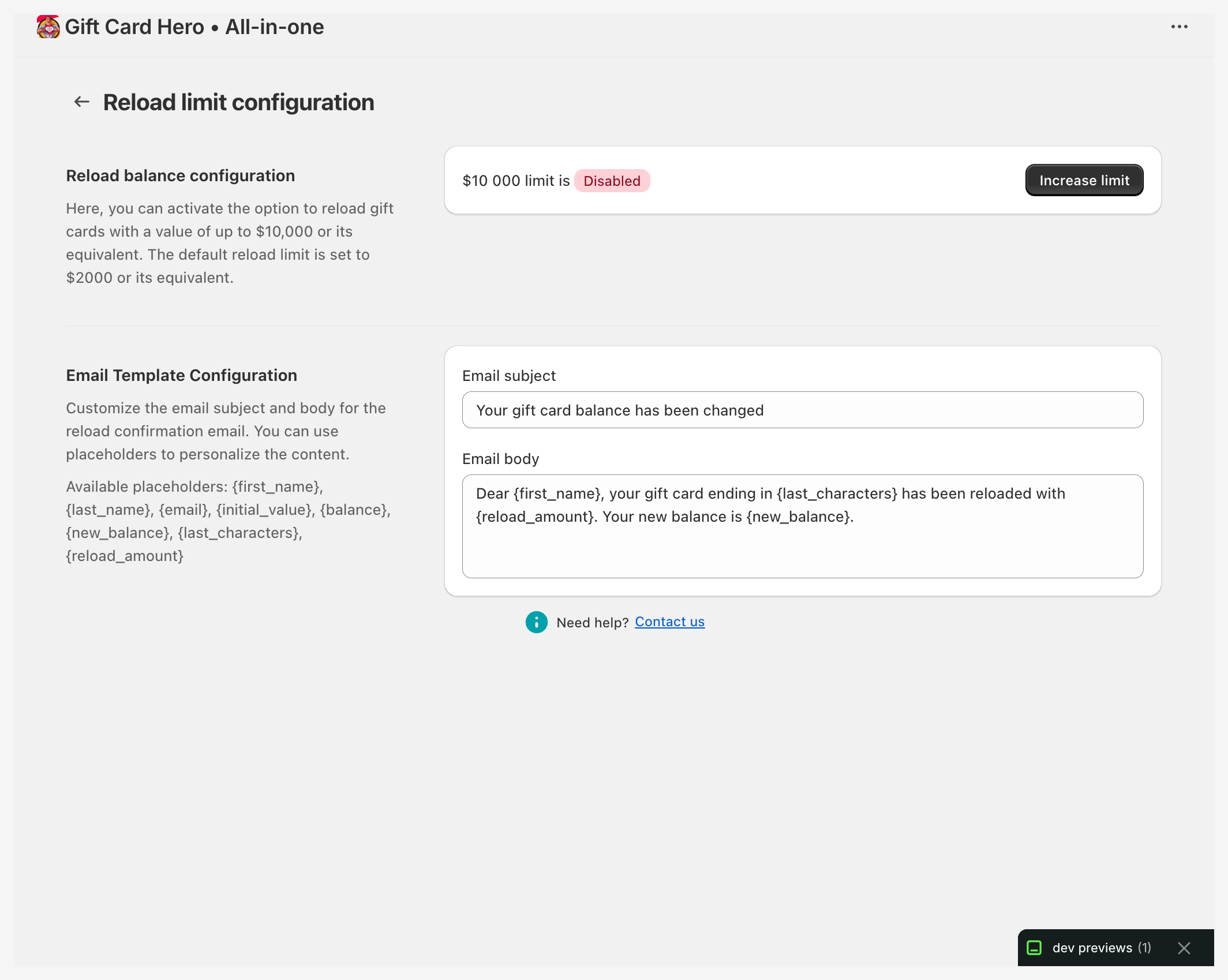Open the three-dot more actions menu
The height and width of the screenshot is (980, 1228).
[1179, 27]
